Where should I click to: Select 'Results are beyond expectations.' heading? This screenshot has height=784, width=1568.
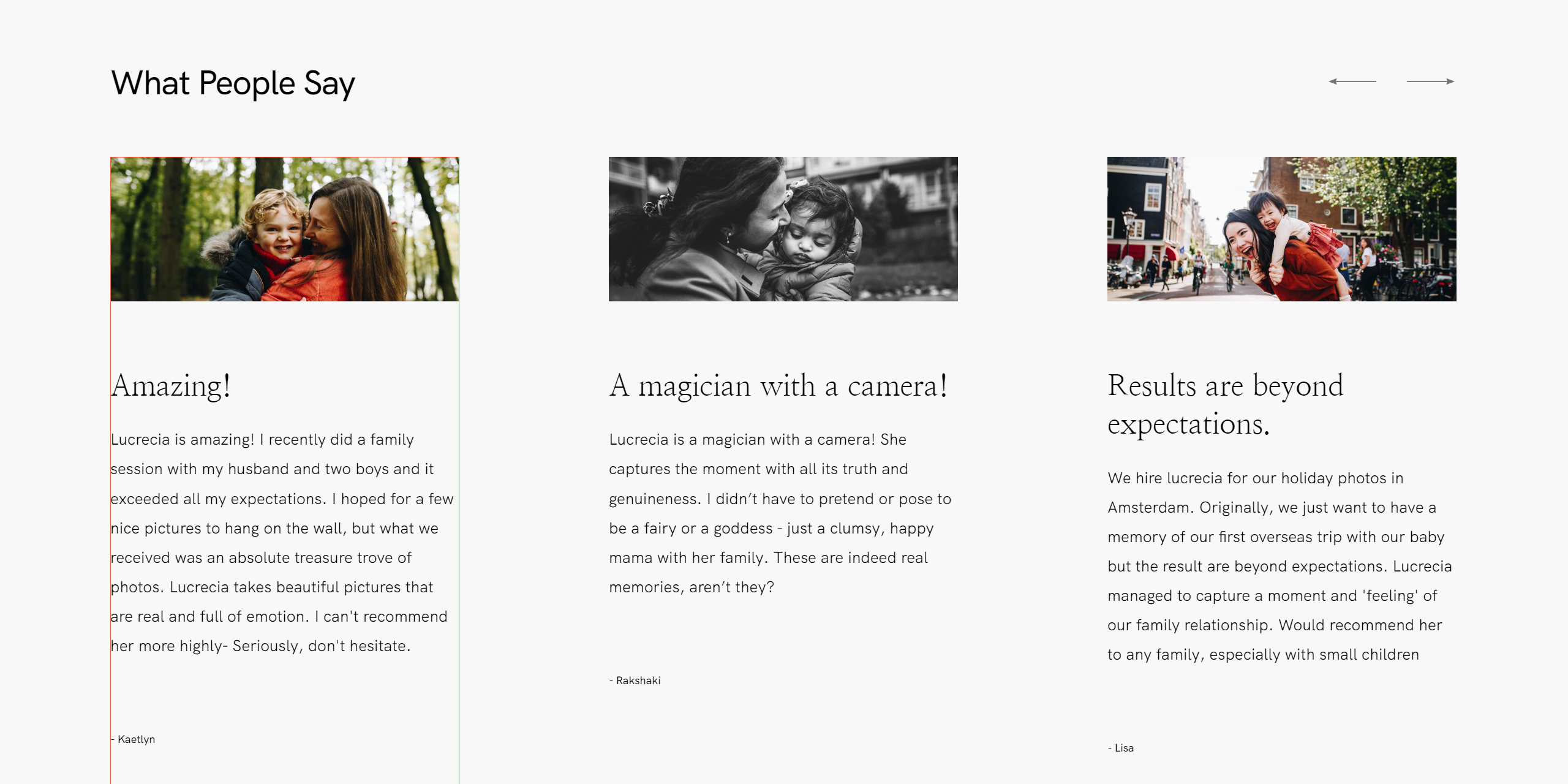[x=1226, y=405]
